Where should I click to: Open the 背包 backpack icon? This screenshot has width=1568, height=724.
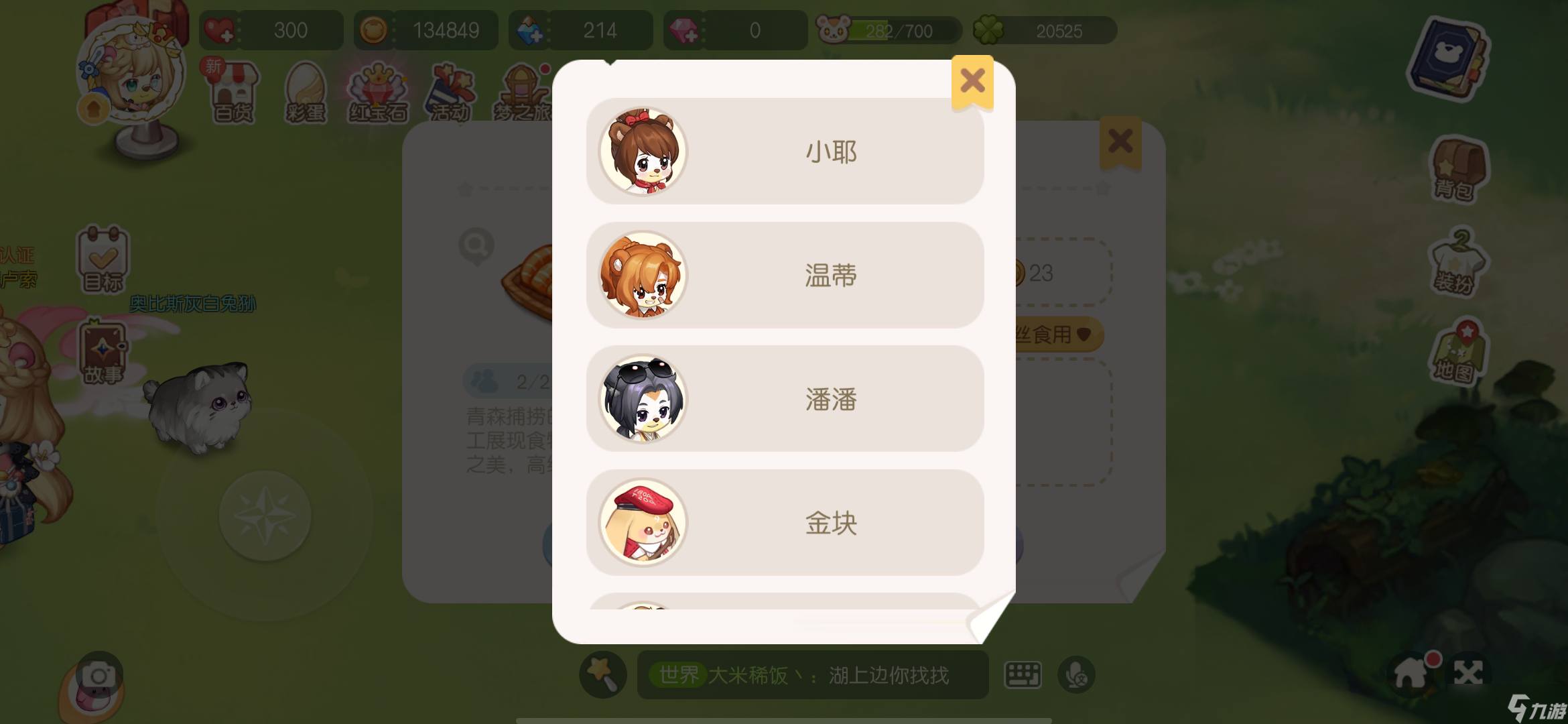coord(1457,169)
